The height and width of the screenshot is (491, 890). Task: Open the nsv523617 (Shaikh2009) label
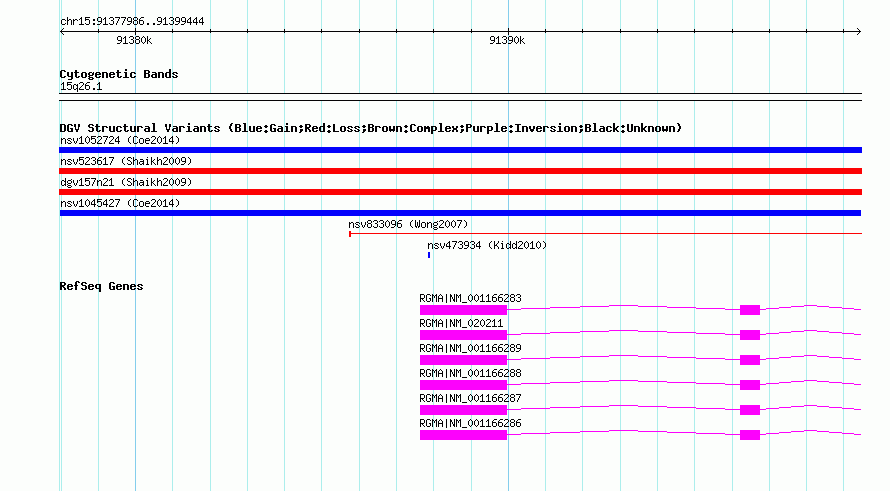[126, 161]
